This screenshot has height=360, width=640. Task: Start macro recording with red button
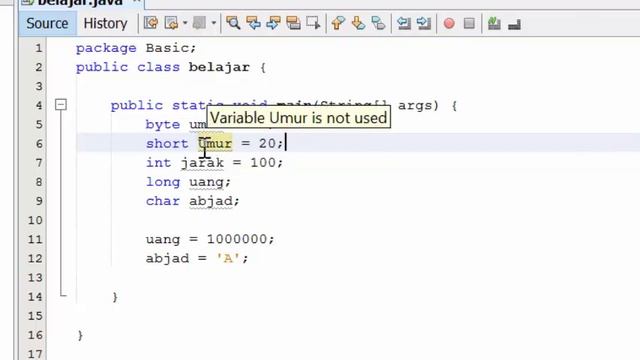[449, 23]
